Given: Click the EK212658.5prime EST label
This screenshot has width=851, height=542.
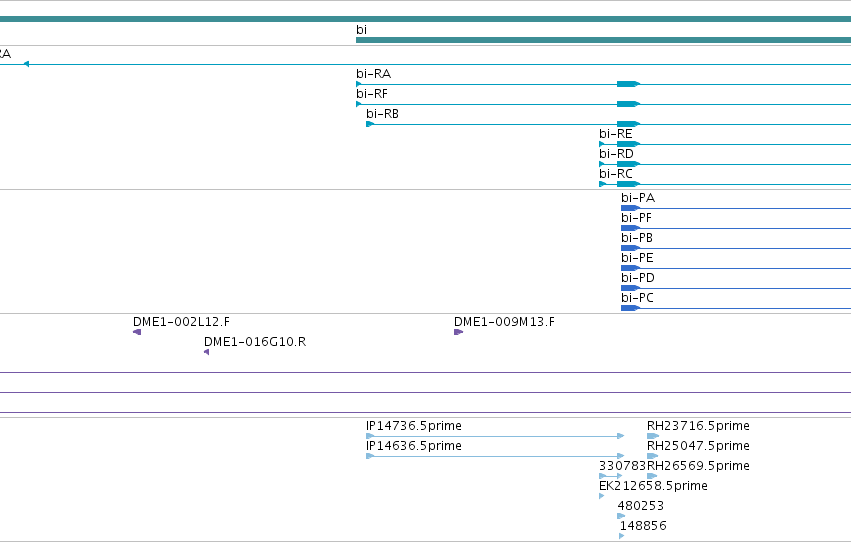Looking at the screenshot, I should [x=653, y=486].
